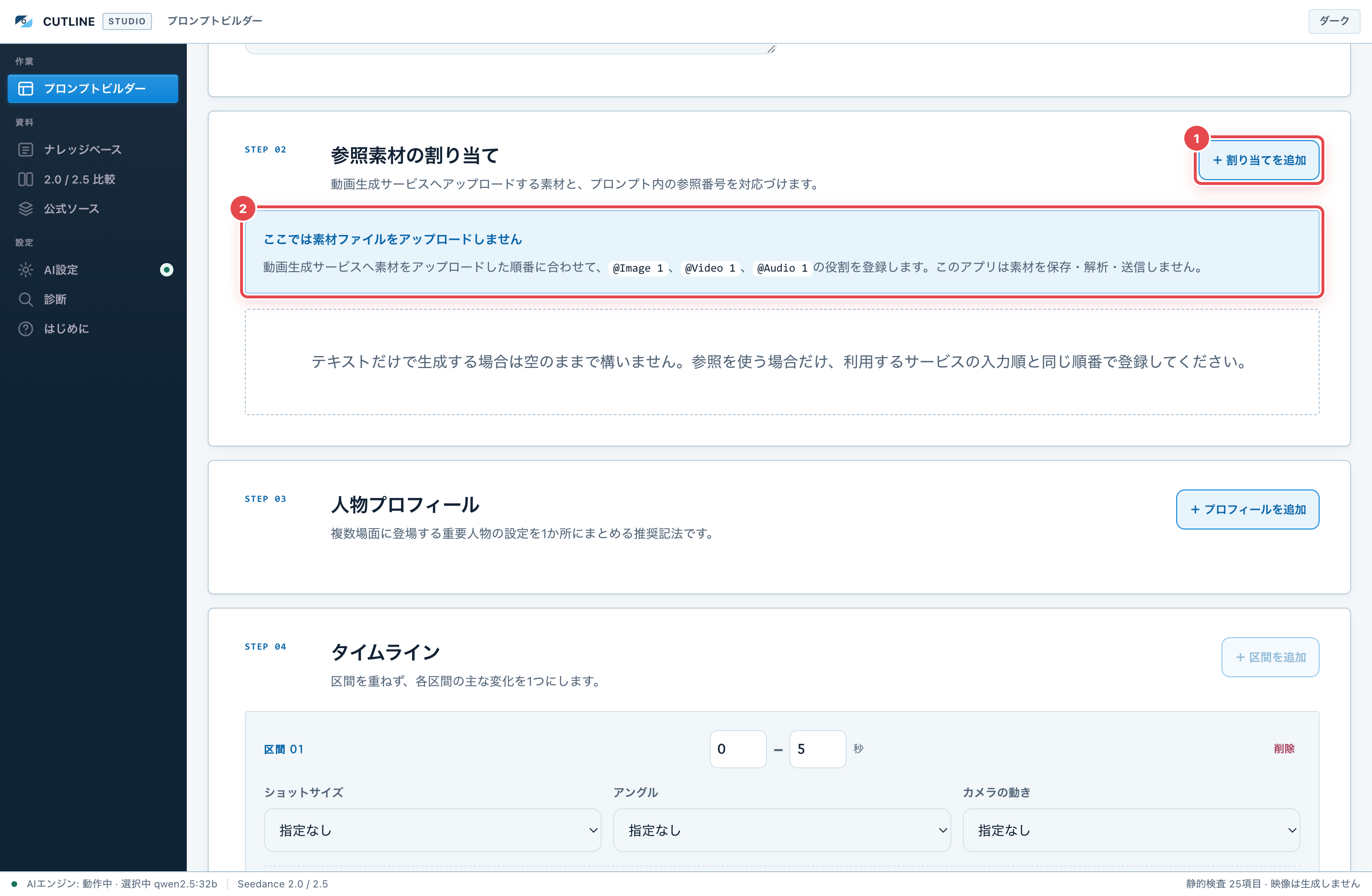
Task: Click the はじめに help icon
Action: [25, 329]
